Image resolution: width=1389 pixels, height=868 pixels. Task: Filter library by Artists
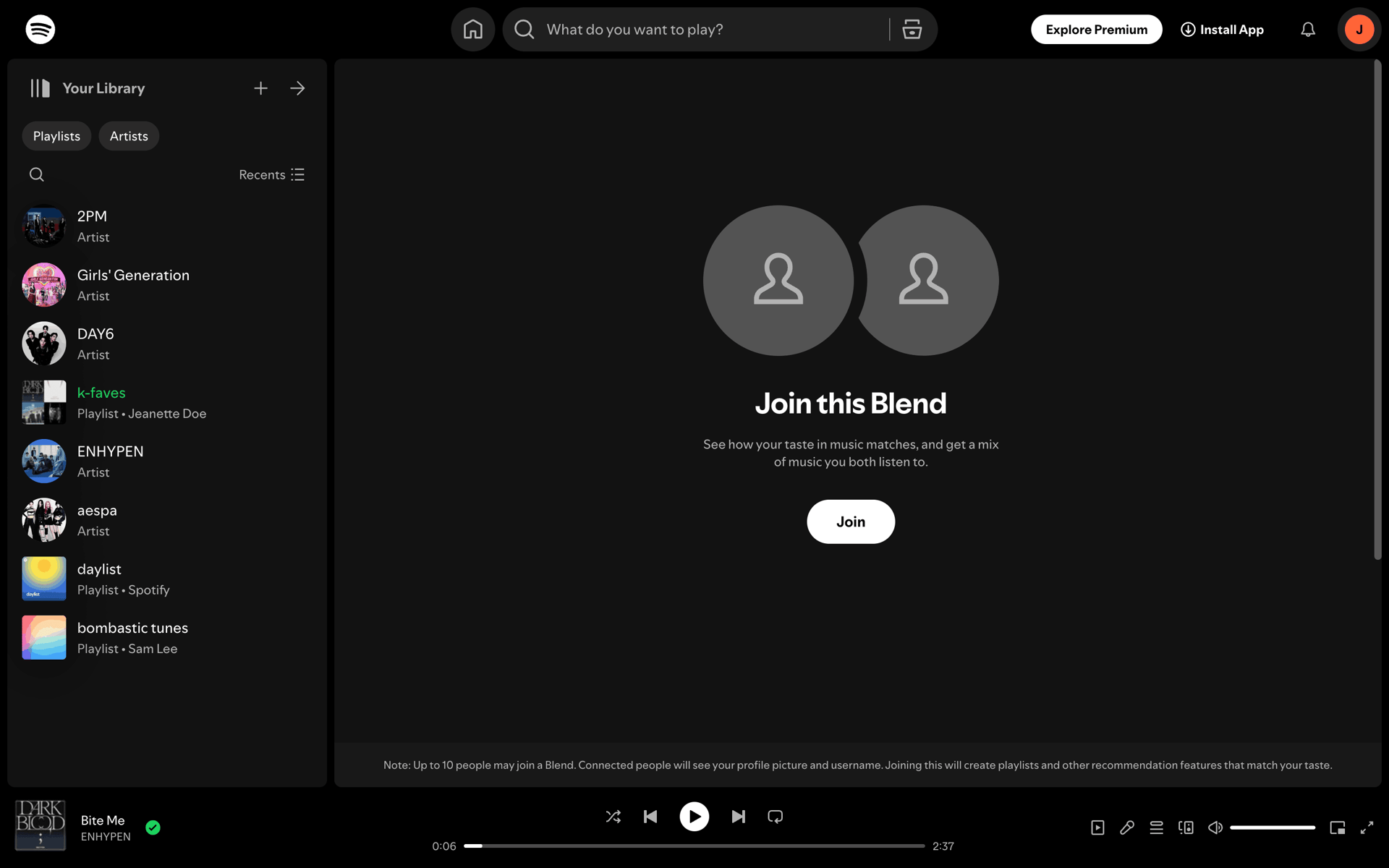tap(129, 136)
